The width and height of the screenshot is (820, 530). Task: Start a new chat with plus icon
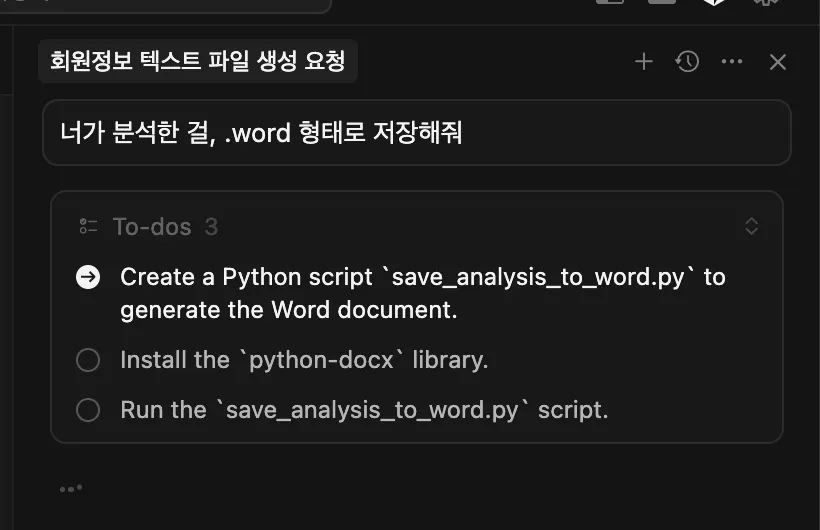coord(644,62)
